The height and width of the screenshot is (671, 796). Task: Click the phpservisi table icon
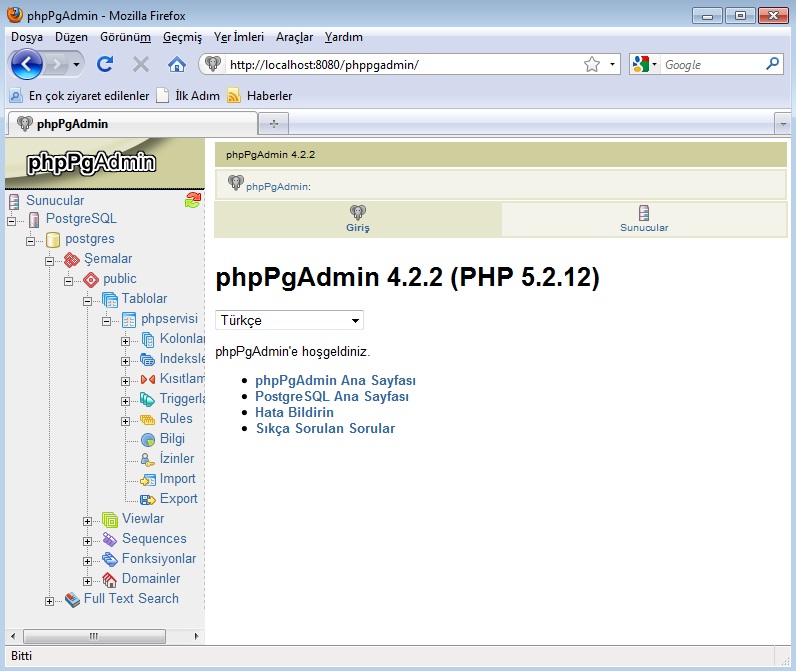click(x=129, y=320)
